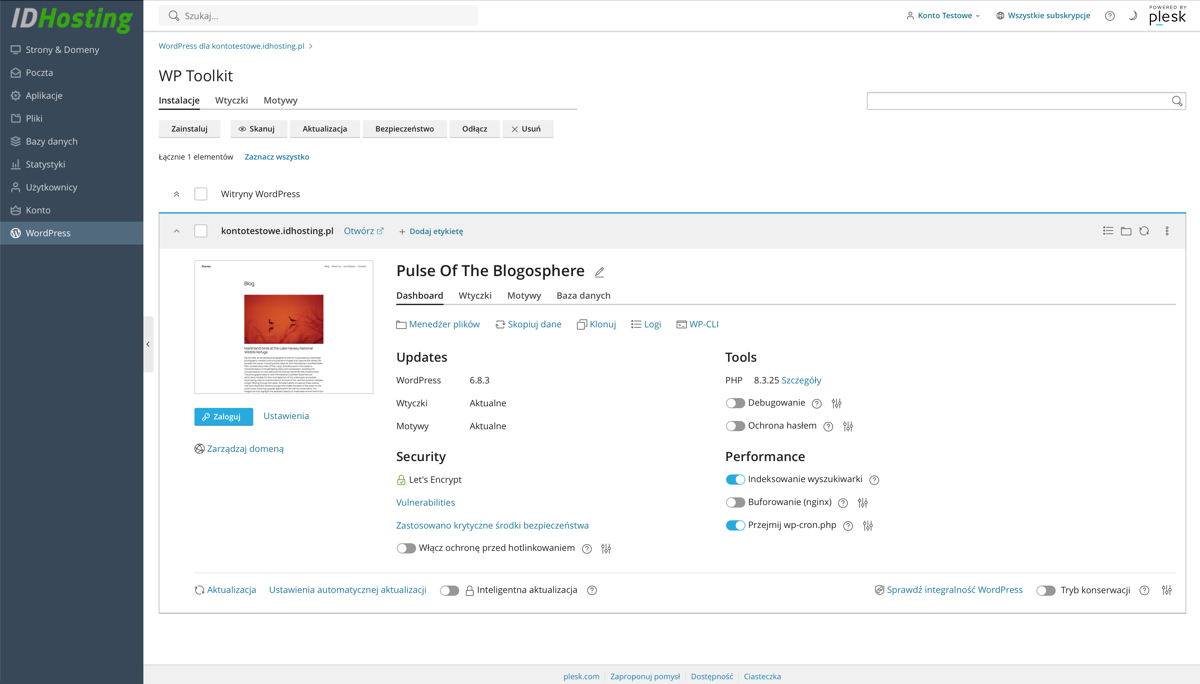The image size is (1200, 684).
Task: Open the Vulnerabilities link
Action: click(425, 503)
